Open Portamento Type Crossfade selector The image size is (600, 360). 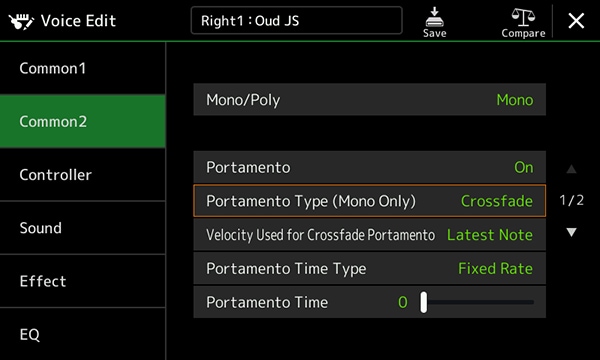[x=369, y=201]
